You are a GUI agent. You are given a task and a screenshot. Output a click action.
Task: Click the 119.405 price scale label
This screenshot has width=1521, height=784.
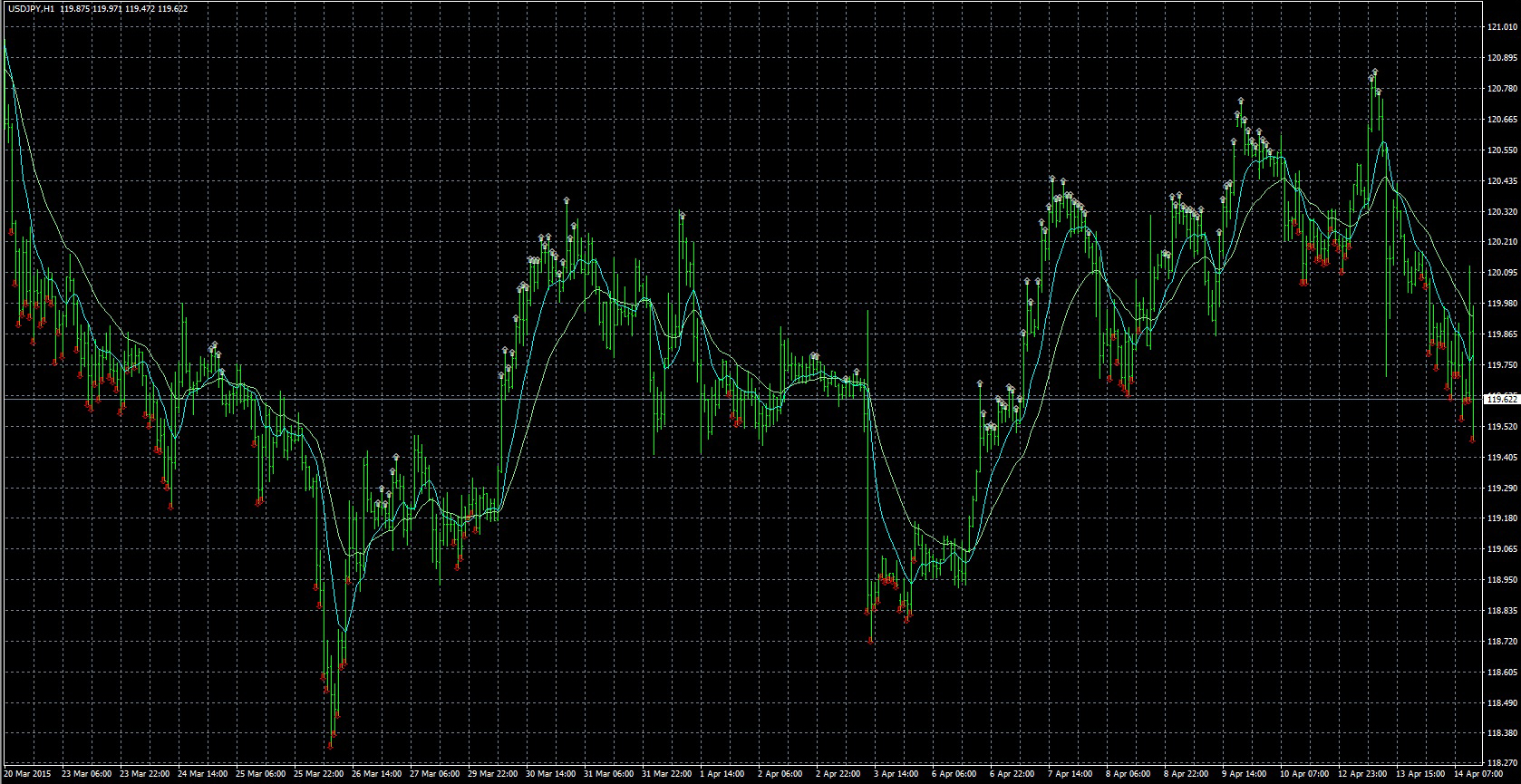tap(1502, 458)
